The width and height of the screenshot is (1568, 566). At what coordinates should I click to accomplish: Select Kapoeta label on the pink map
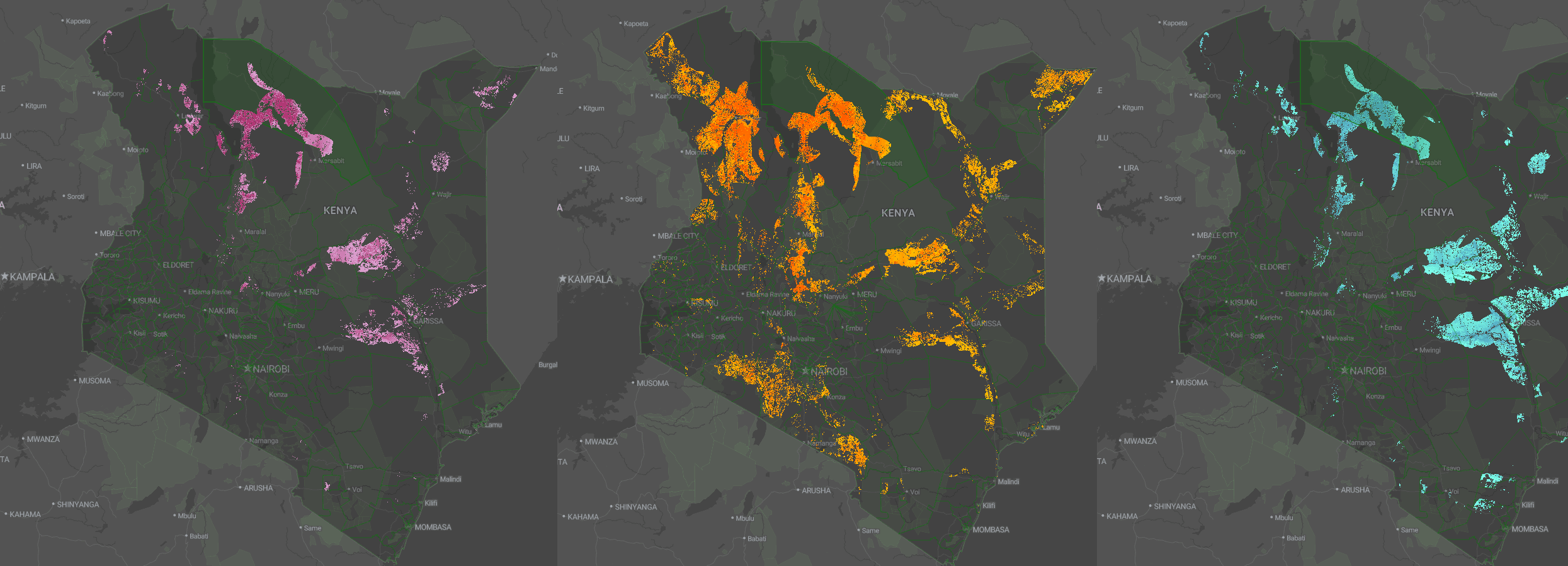point(78,21)
